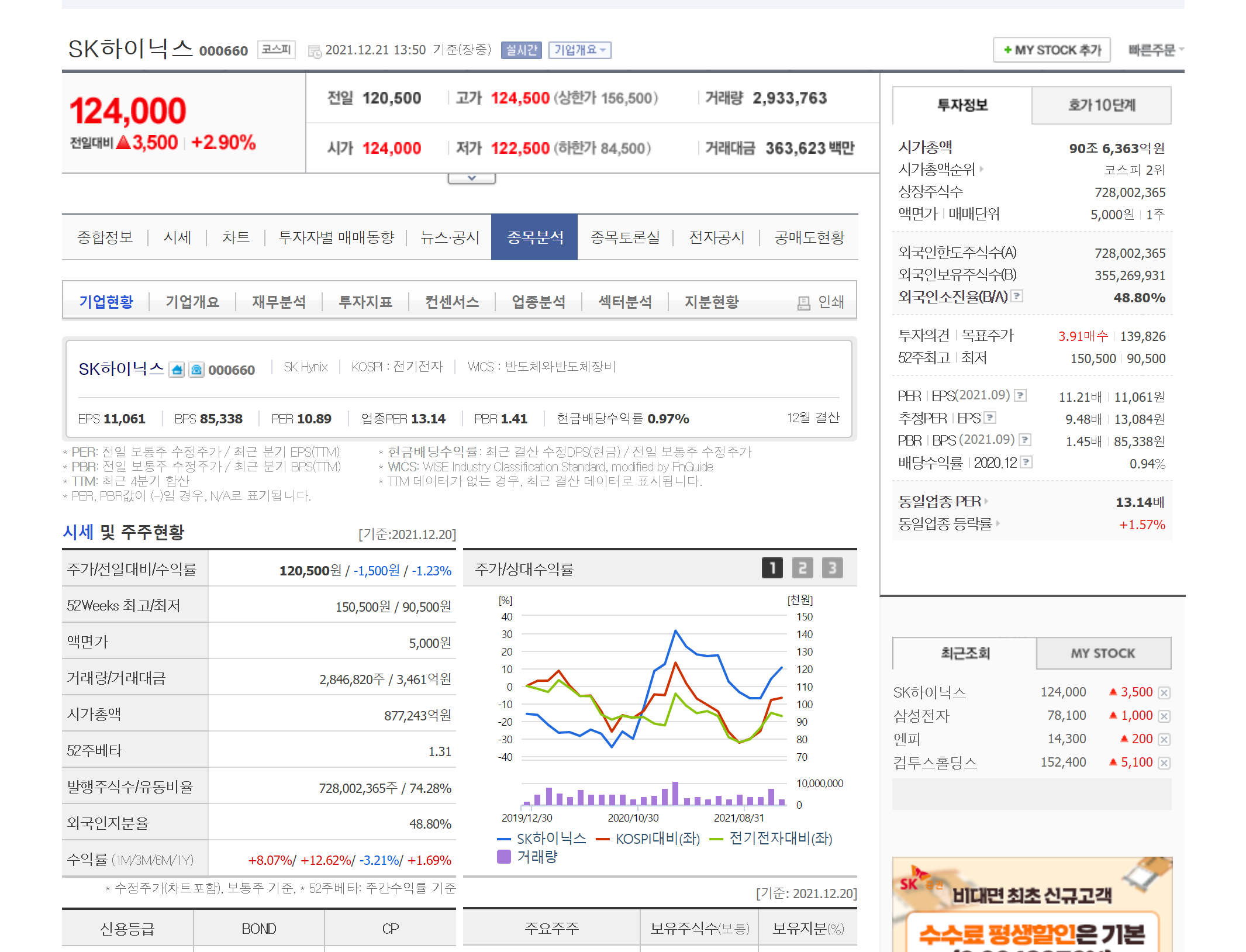
Task: Open the 기업개요 dropdown
Action: (x=579, y=50)
